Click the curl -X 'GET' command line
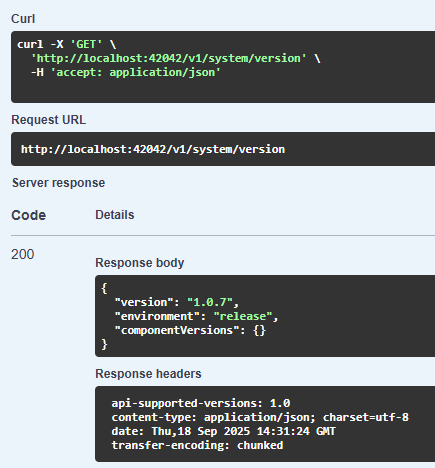The width and height of the screenshot is (435, 468). 67,44
